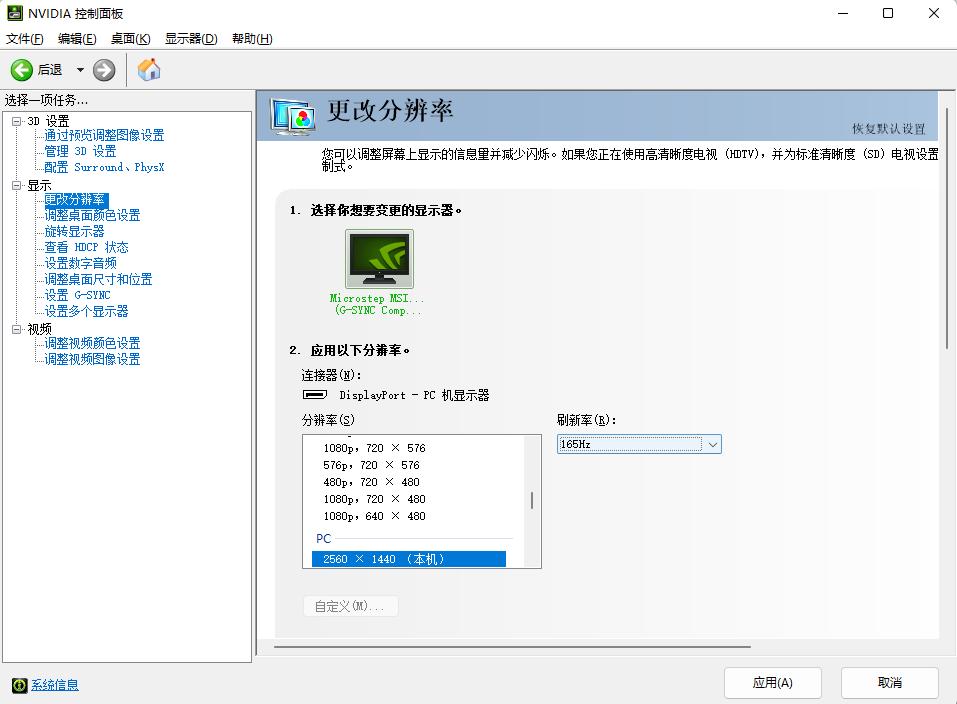Viewport: 957px width, 704px height.
Task: Click the 恢复默认设置 link
Action: tap(890, 127)
